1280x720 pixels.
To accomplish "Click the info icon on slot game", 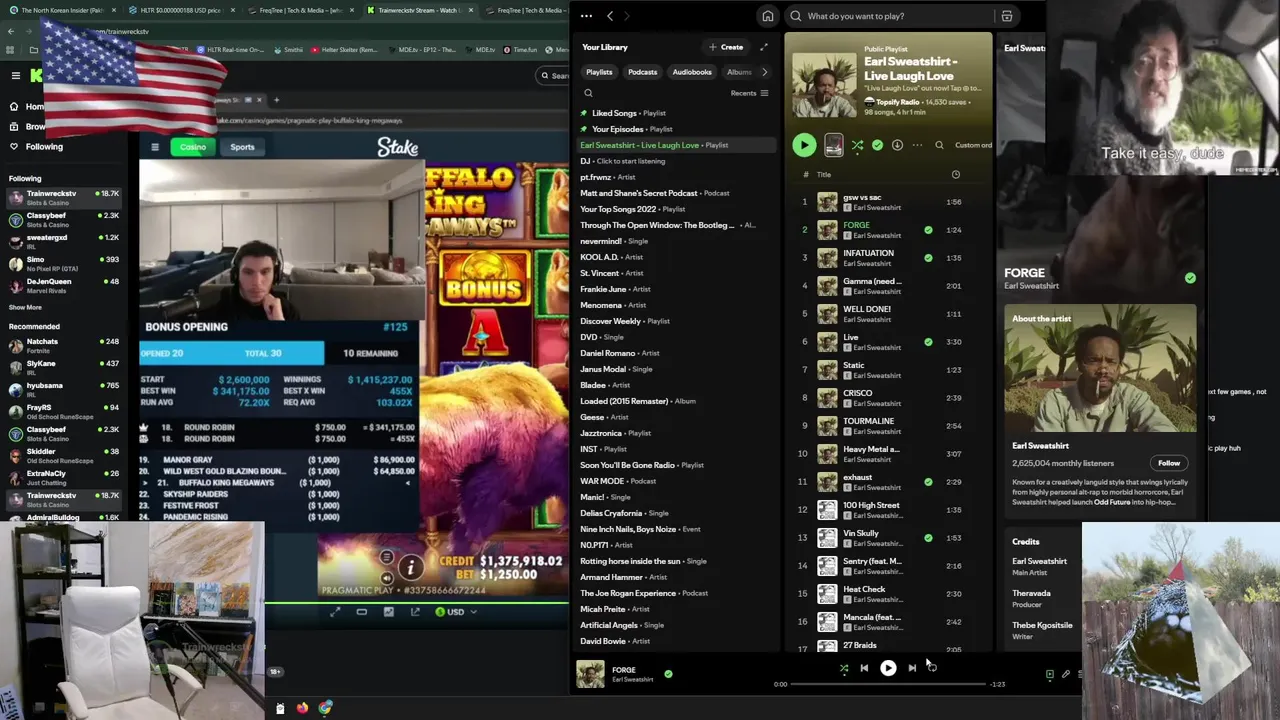I will pos(410,568).
